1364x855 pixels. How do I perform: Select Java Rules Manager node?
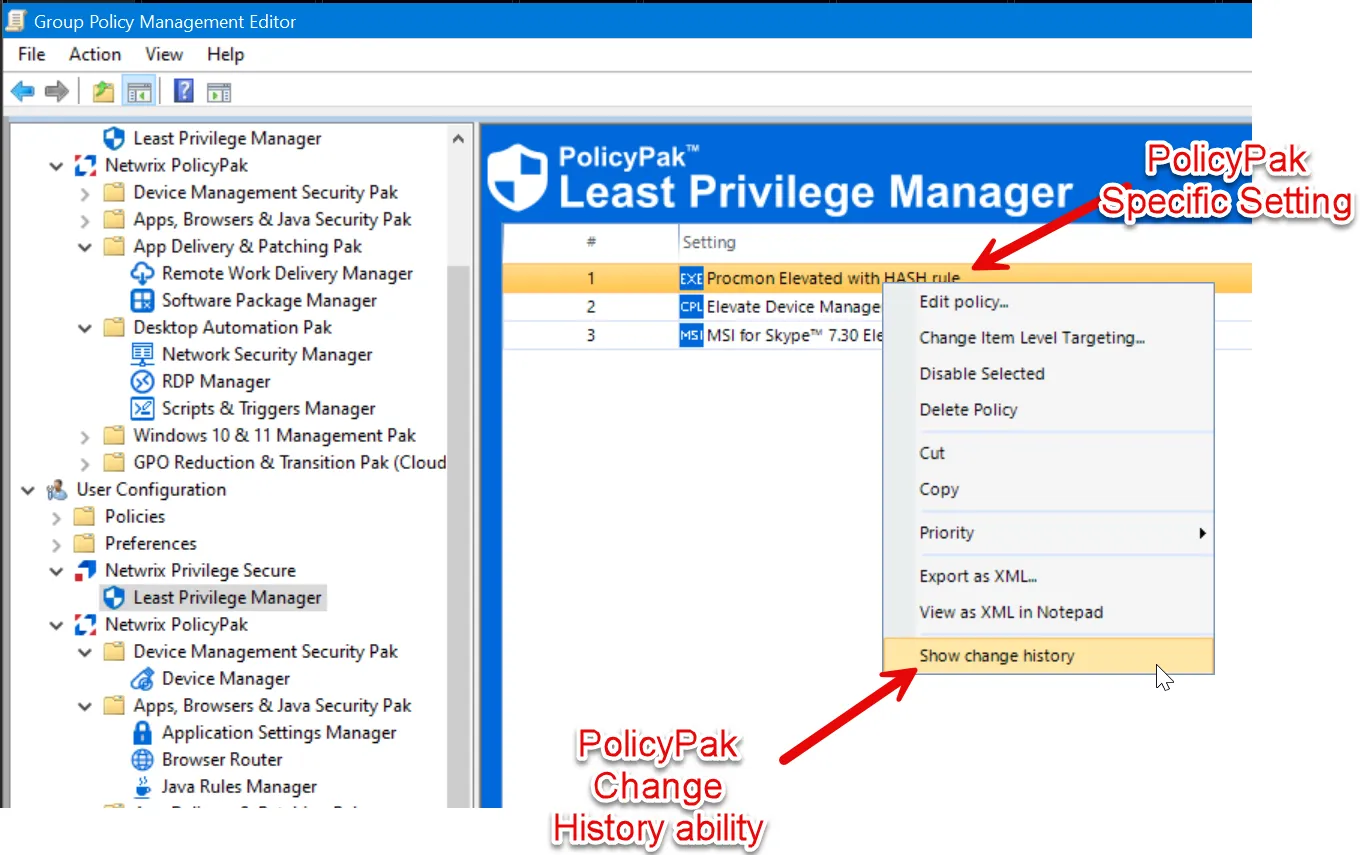pyautogui.click(x=239, y=786)
